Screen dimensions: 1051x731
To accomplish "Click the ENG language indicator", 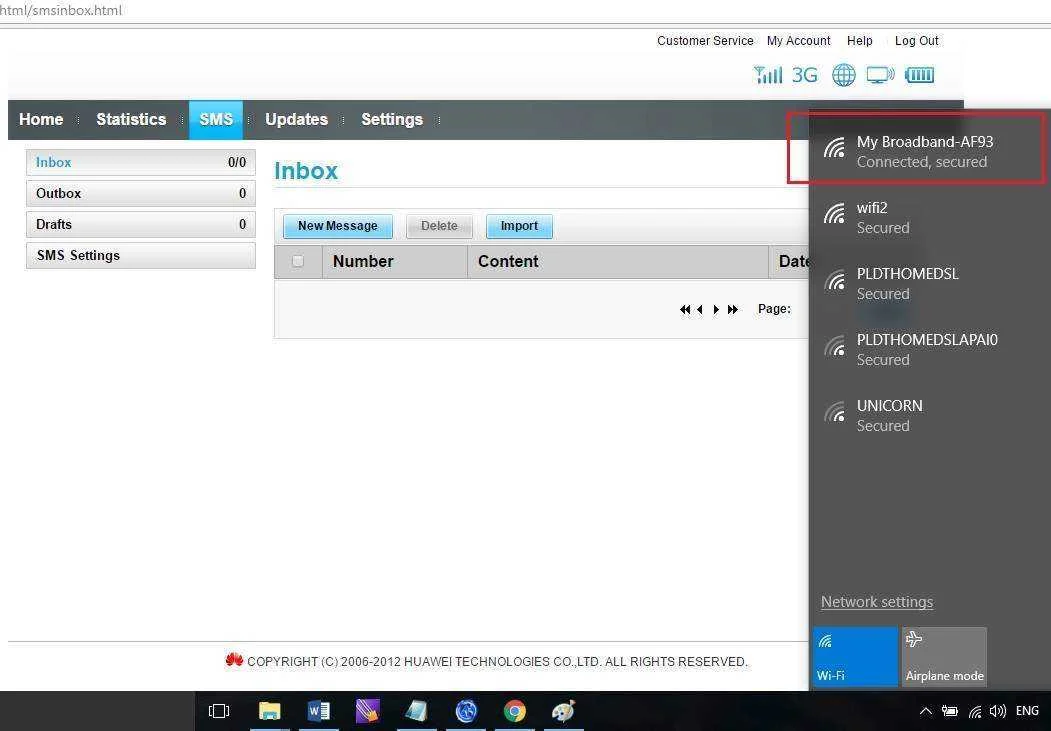I will (x=1028, y=711).
